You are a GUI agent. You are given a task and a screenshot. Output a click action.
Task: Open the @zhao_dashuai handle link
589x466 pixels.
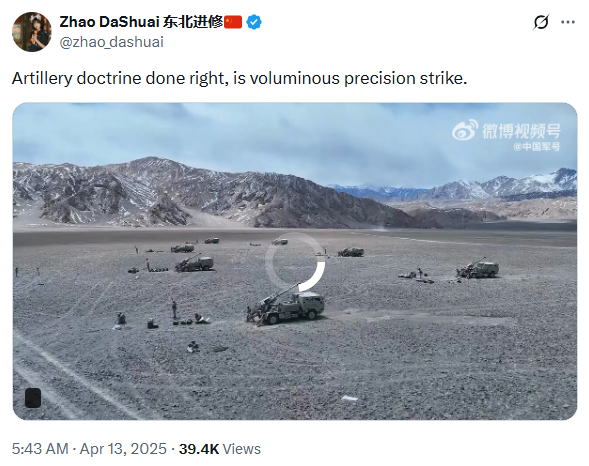[112, 42]
